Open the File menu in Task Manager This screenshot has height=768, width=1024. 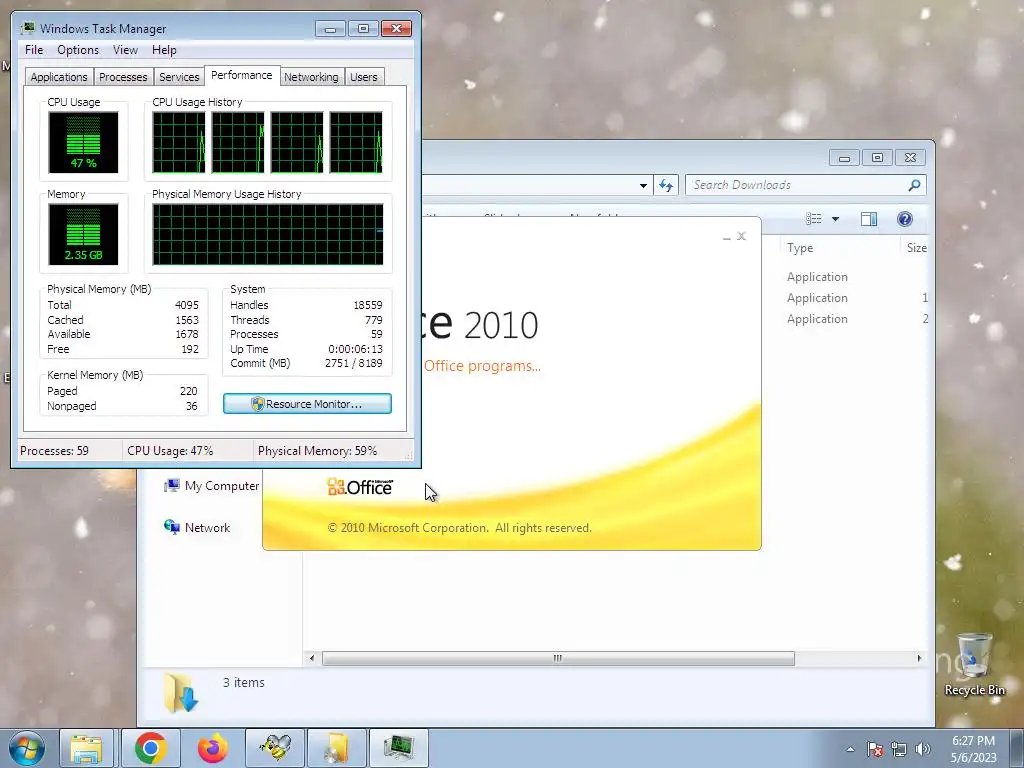pos(34,50)
